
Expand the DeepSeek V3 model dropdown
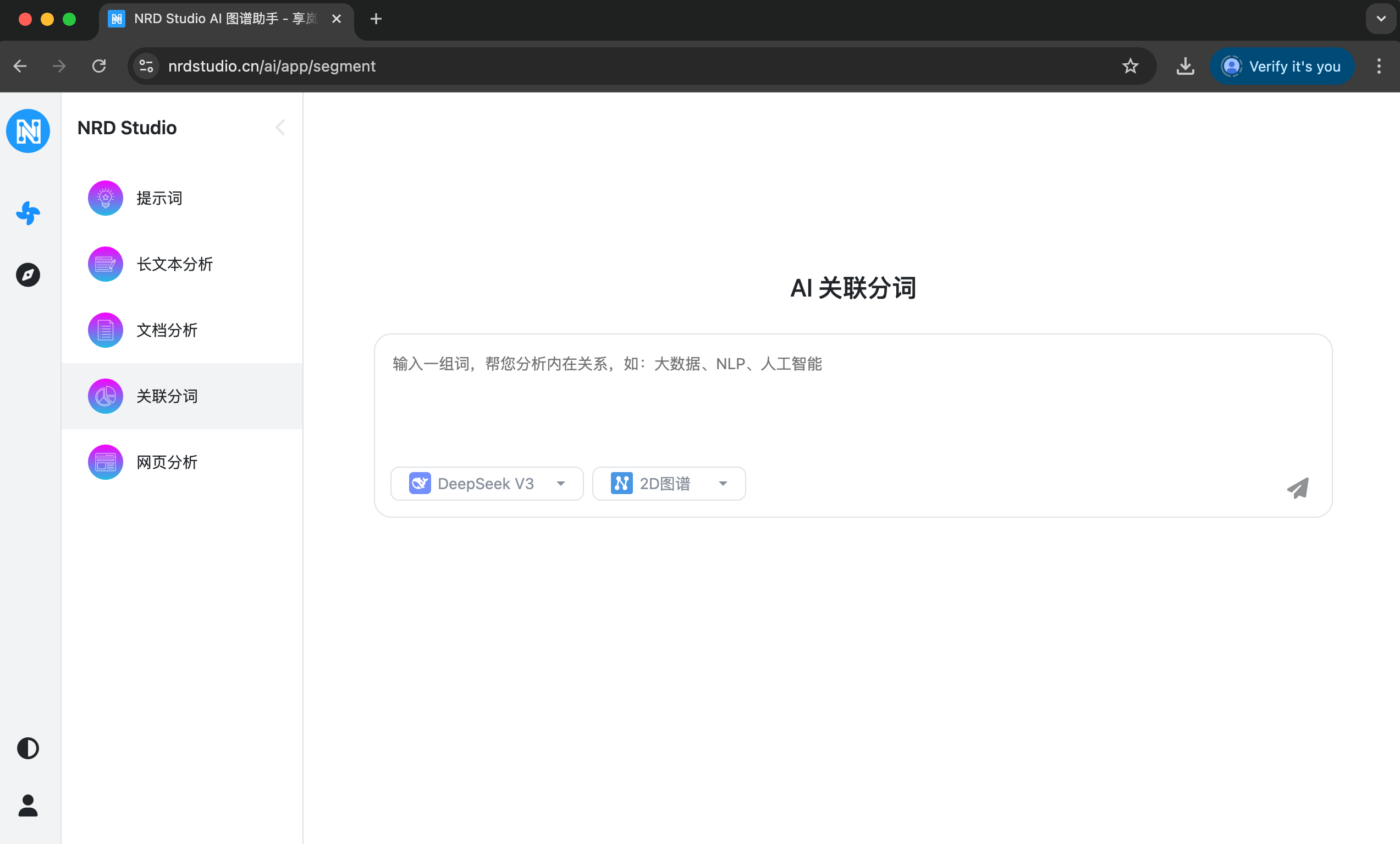(487, 483)
